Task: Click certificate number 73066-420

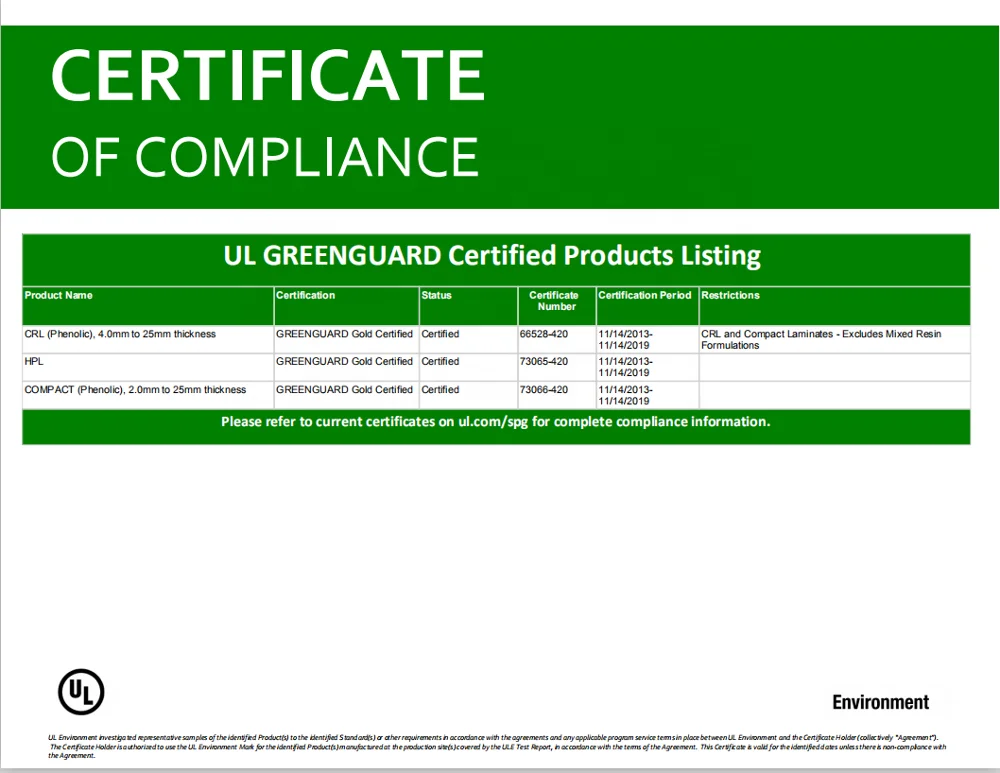Action: tap(543, 390)
